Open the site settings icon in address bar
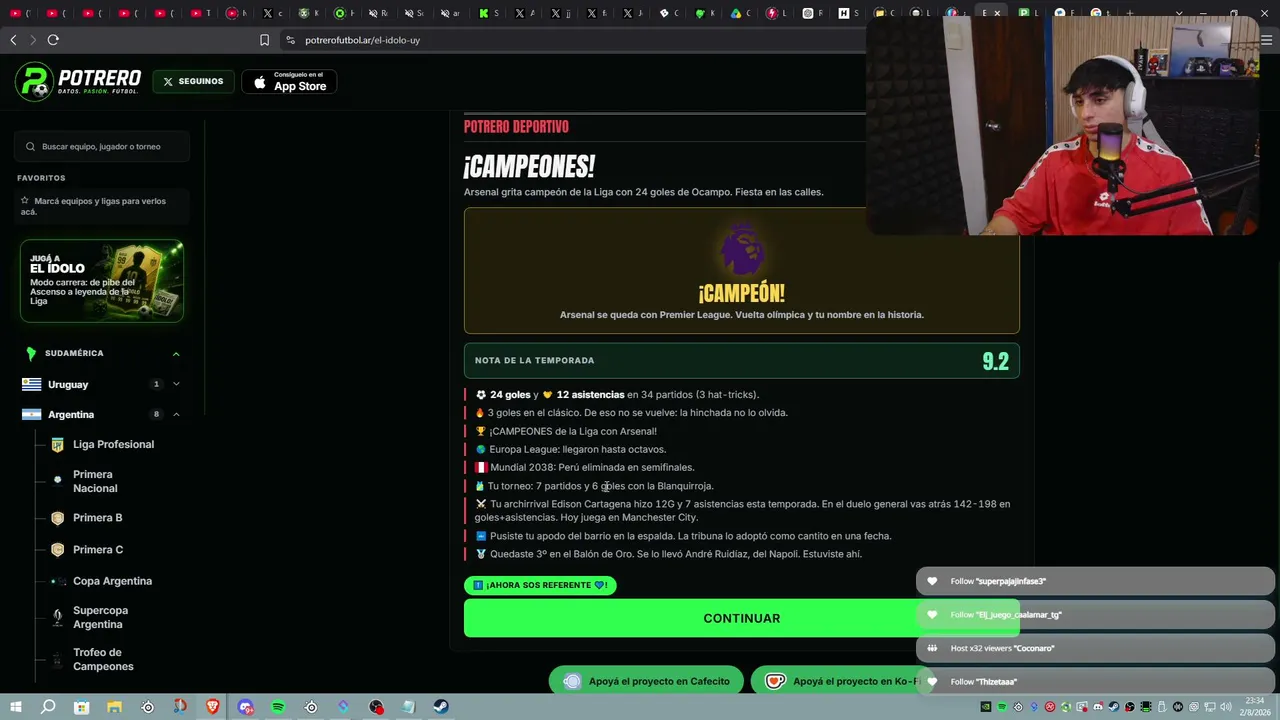1280x720 pixels. coord(290,40)
